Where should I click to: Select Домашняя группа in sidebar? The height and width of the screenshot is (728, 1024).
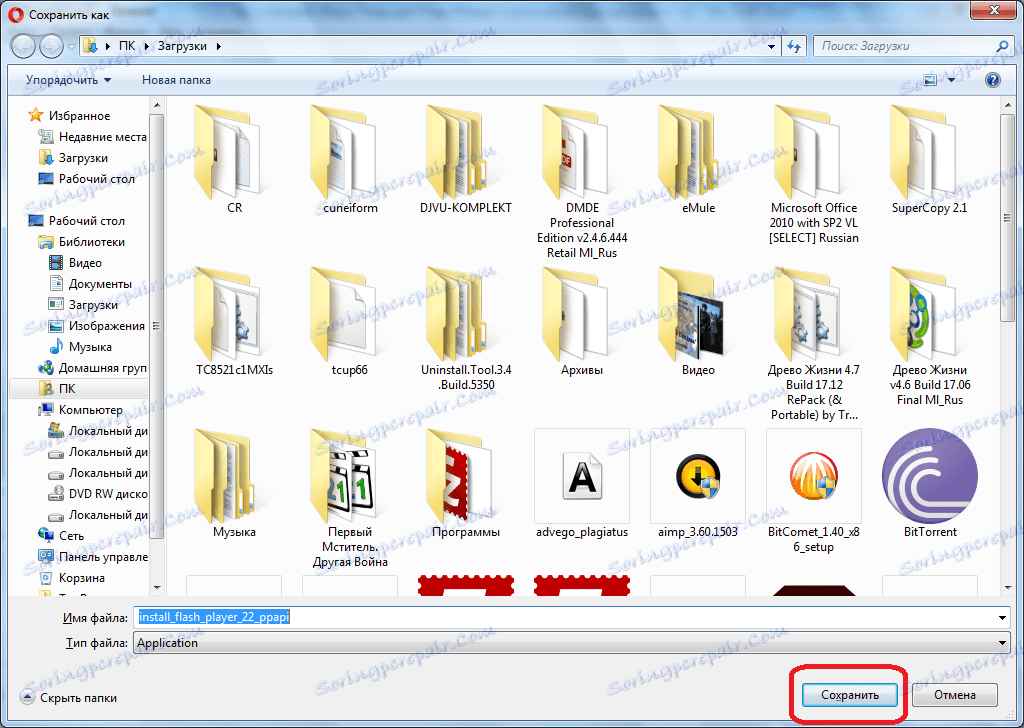coord(92,368)
